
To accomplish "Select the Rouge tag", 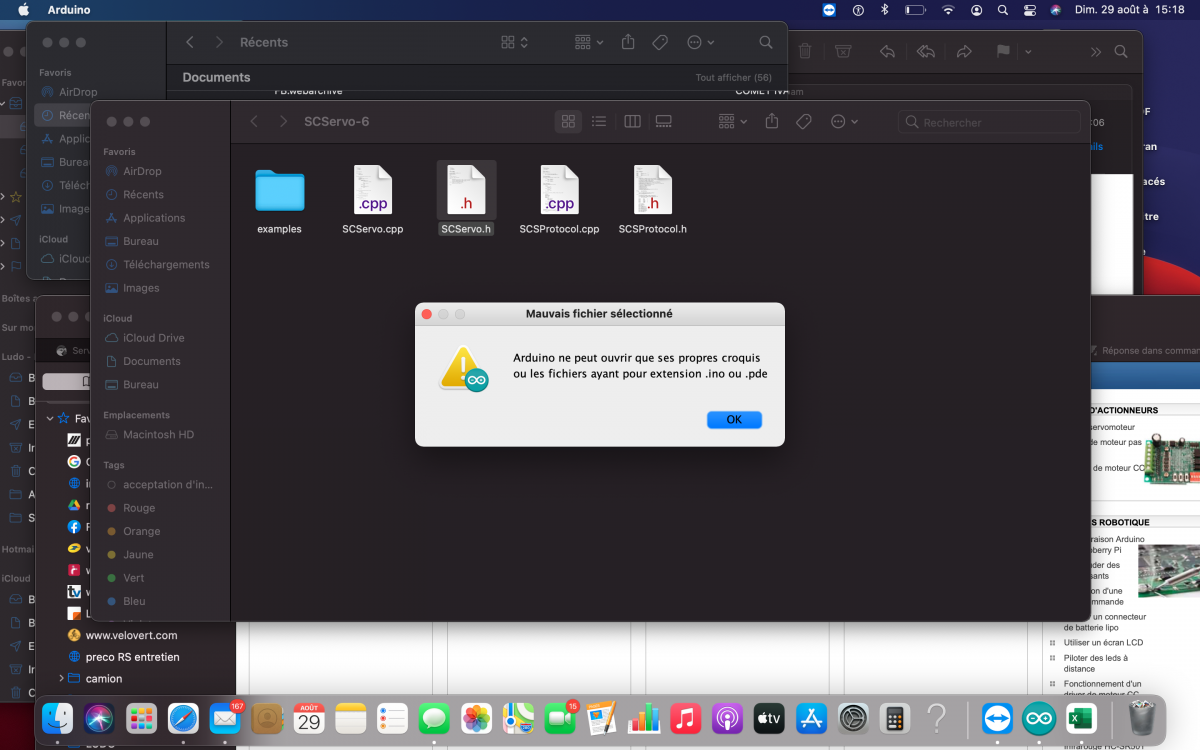I will (141, 508).
